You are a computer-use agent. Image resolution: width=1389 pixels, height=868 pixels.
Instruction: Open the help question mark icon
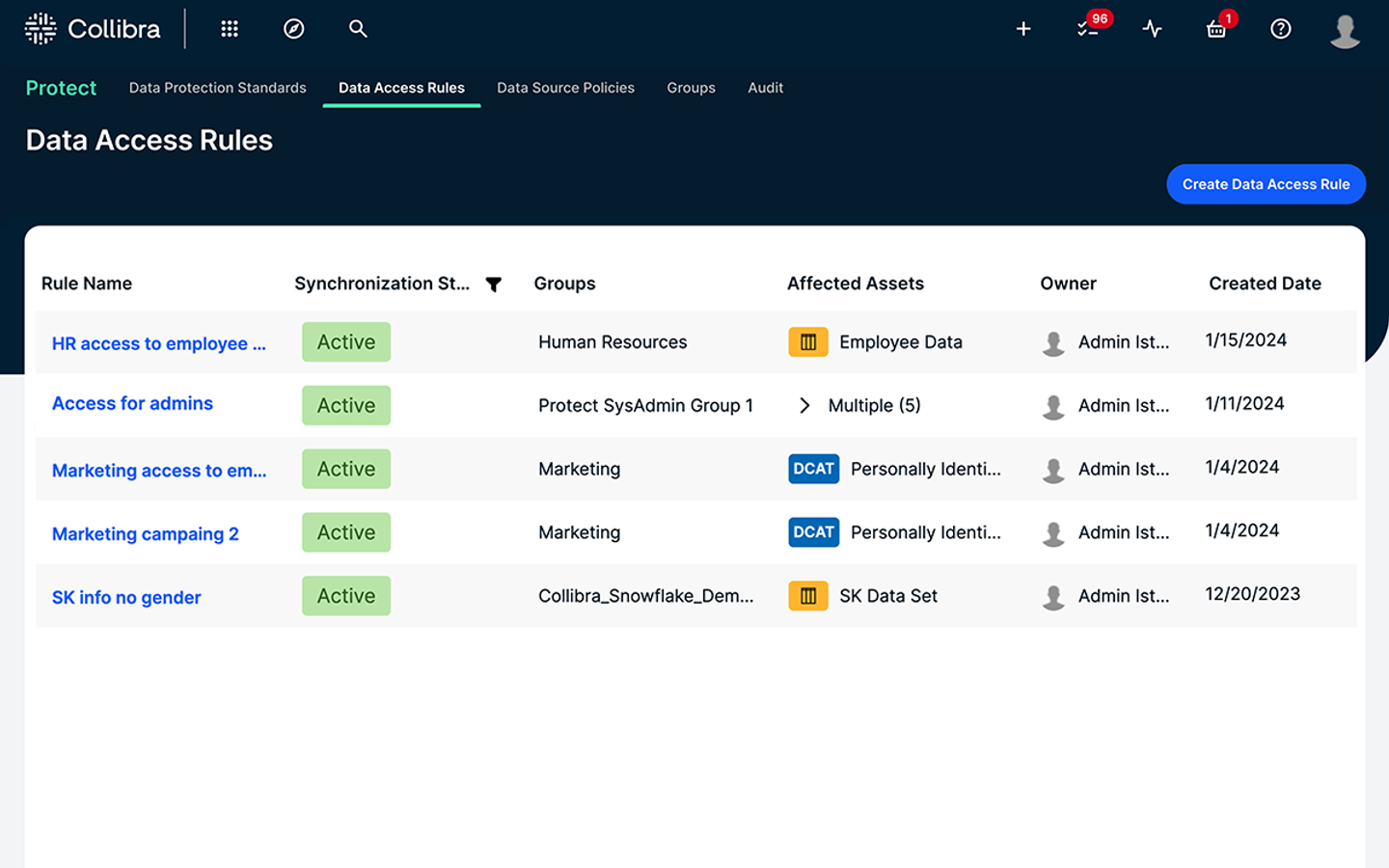(1280, 29)
